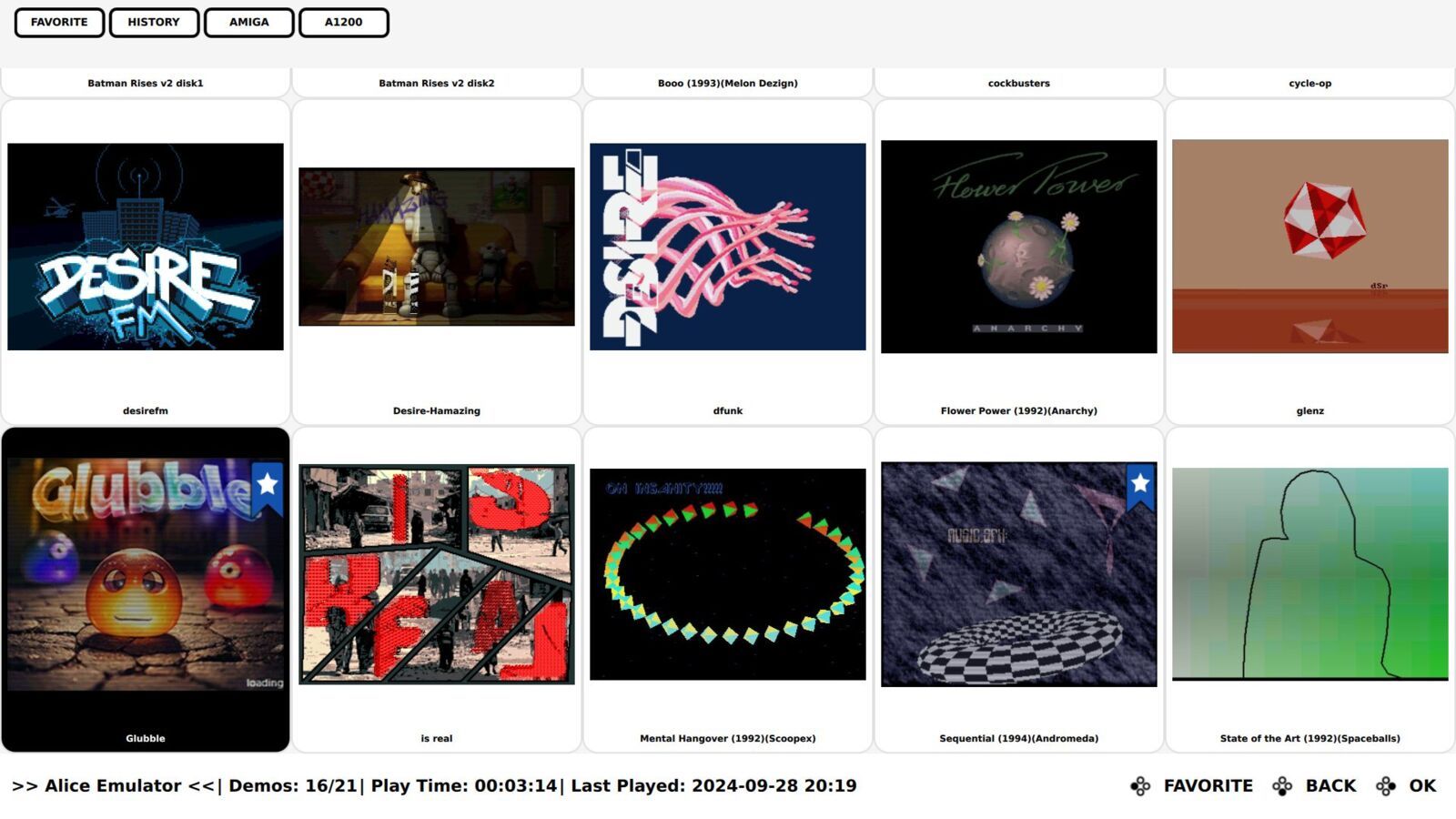Click the favorite star badge on Glubble
The width and height of the screenshot is (1456, 819).
[x=267, y=489]
